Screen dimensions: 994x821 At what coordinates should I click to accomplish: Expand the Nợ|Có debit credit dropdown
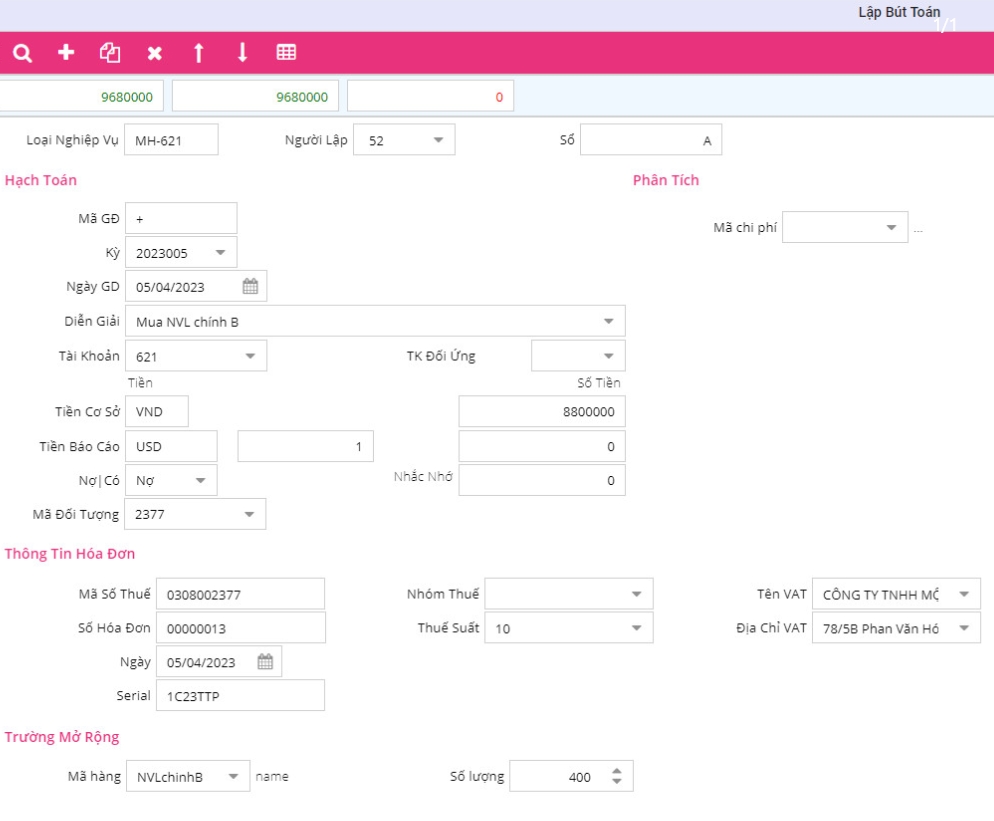(200, 481)
